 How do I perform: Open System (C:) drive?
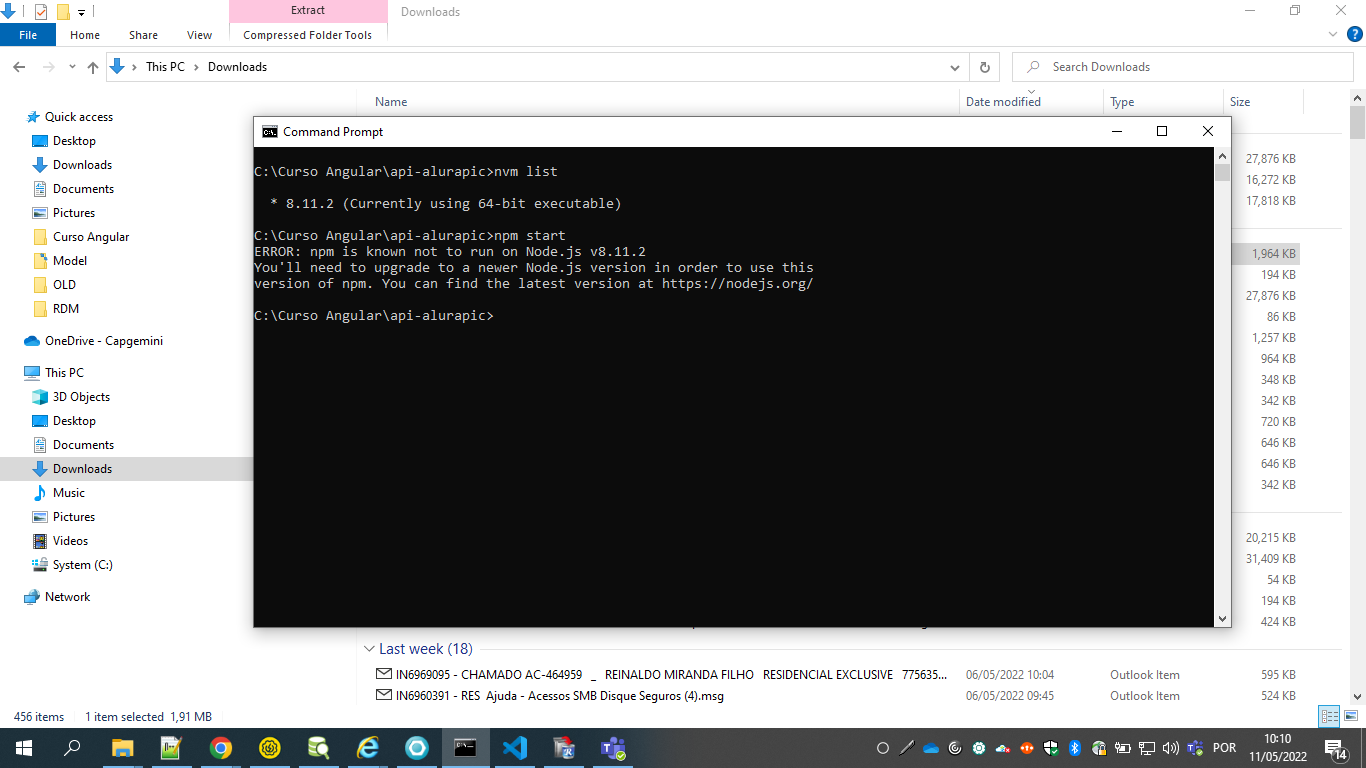82,565
